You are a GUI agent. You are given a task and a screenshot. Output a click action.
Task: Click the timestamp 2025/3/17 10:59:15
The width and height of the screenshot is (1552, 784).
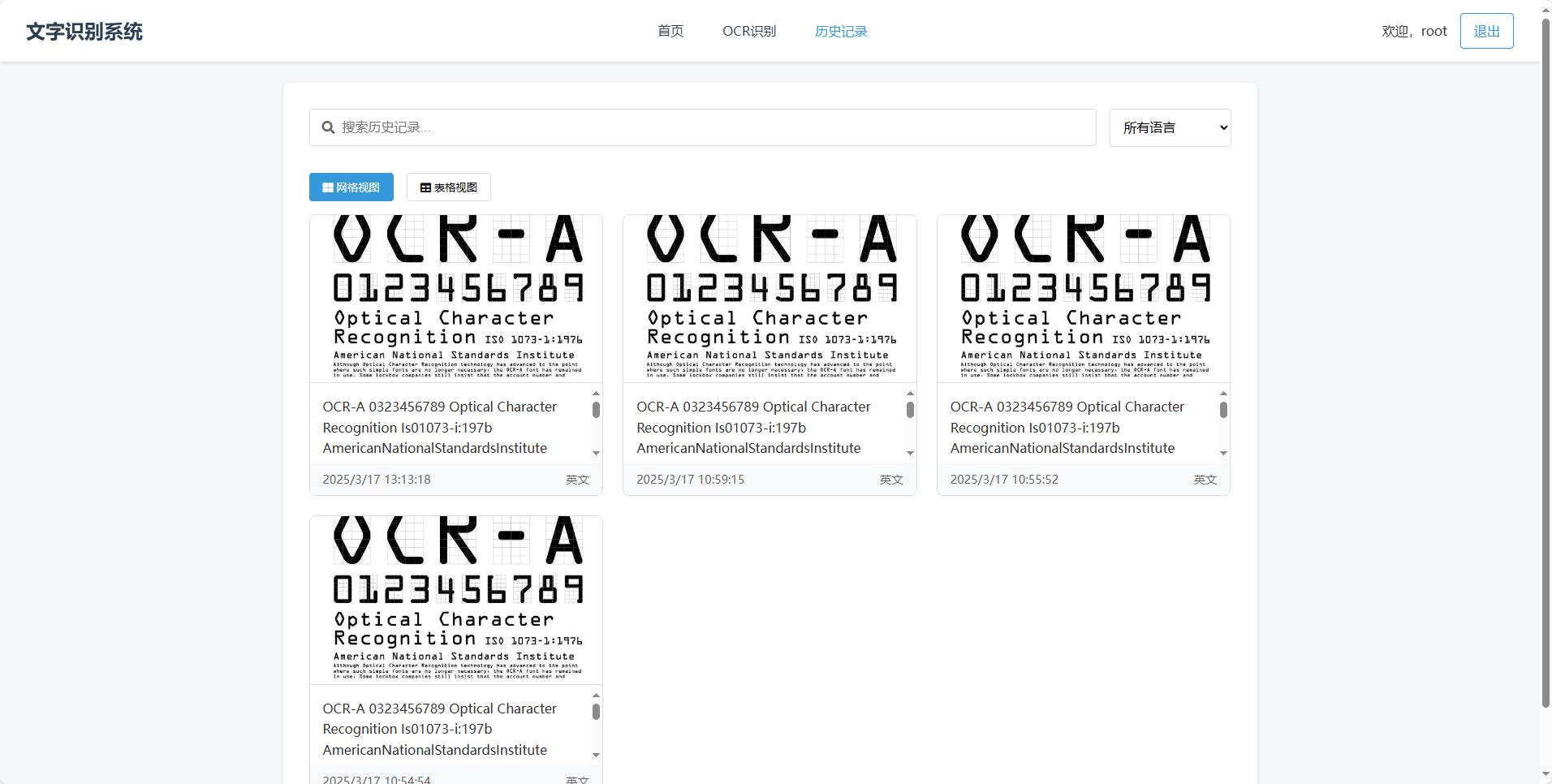point(690,480)
